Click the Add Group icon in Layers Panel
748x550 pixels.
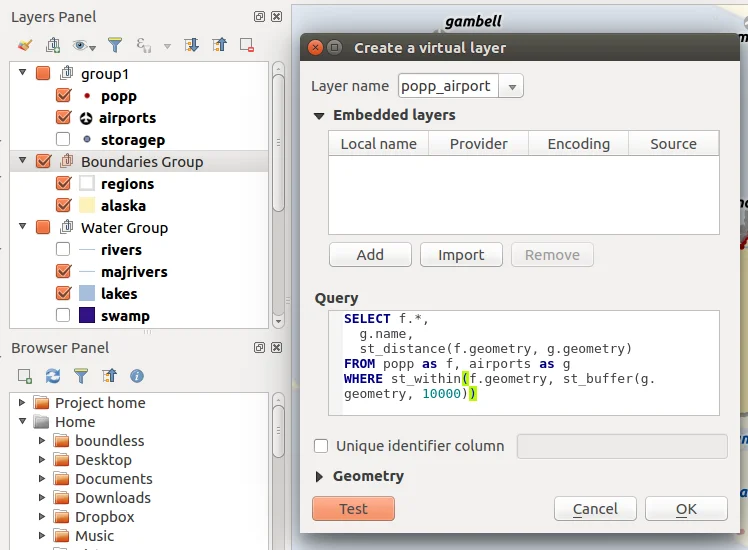tap(53, 45)
